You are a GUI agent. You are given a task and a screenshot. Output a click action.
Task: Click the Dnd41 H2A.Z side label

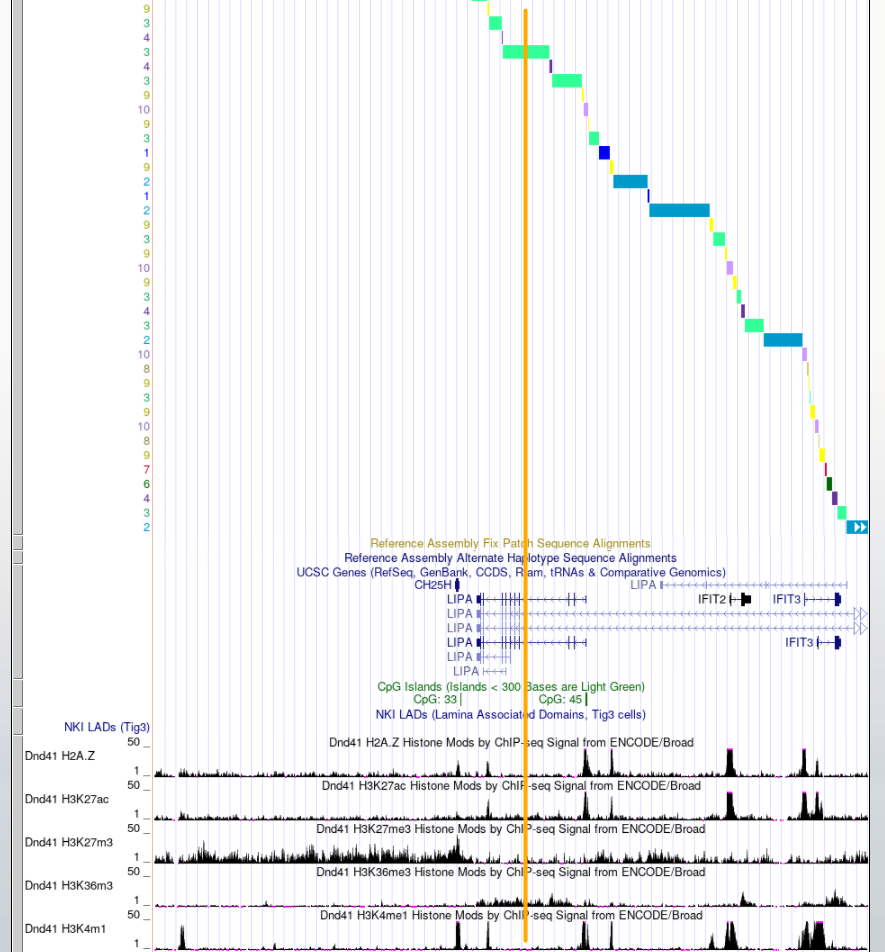click(60, 756)
